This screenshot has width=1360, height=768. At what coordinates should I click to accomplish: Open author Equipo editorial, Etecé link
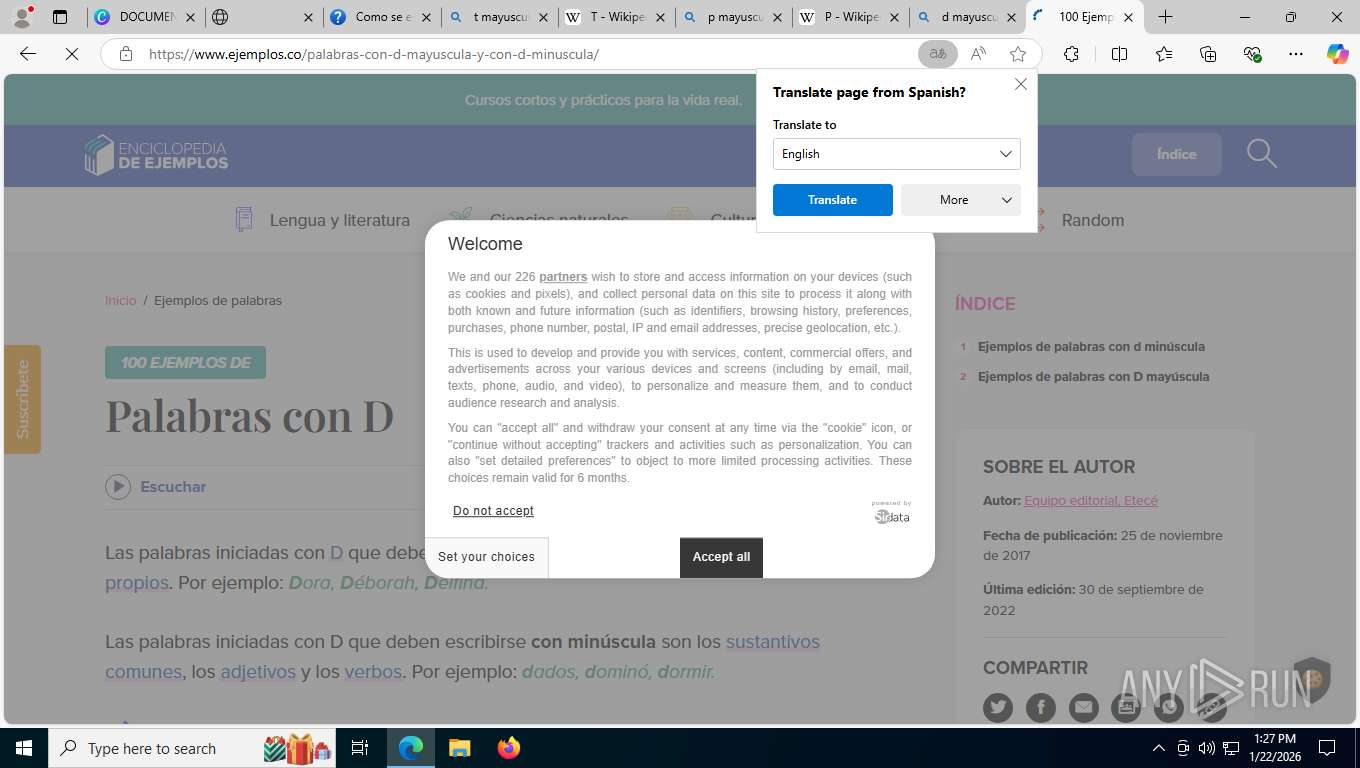click(1090, 501)
